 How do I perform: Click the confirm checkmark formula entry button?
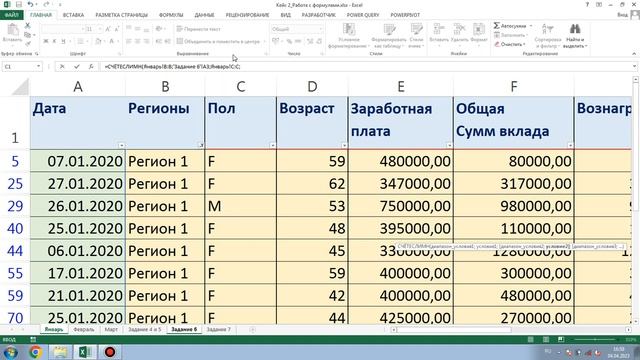pos(77,66)
